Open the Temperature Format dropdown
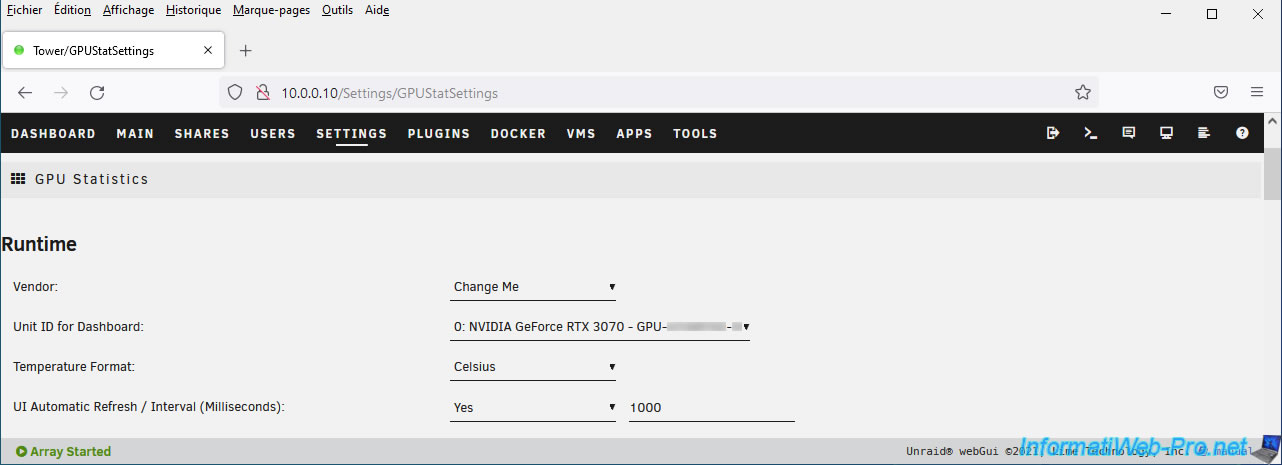 pos(533,367)
